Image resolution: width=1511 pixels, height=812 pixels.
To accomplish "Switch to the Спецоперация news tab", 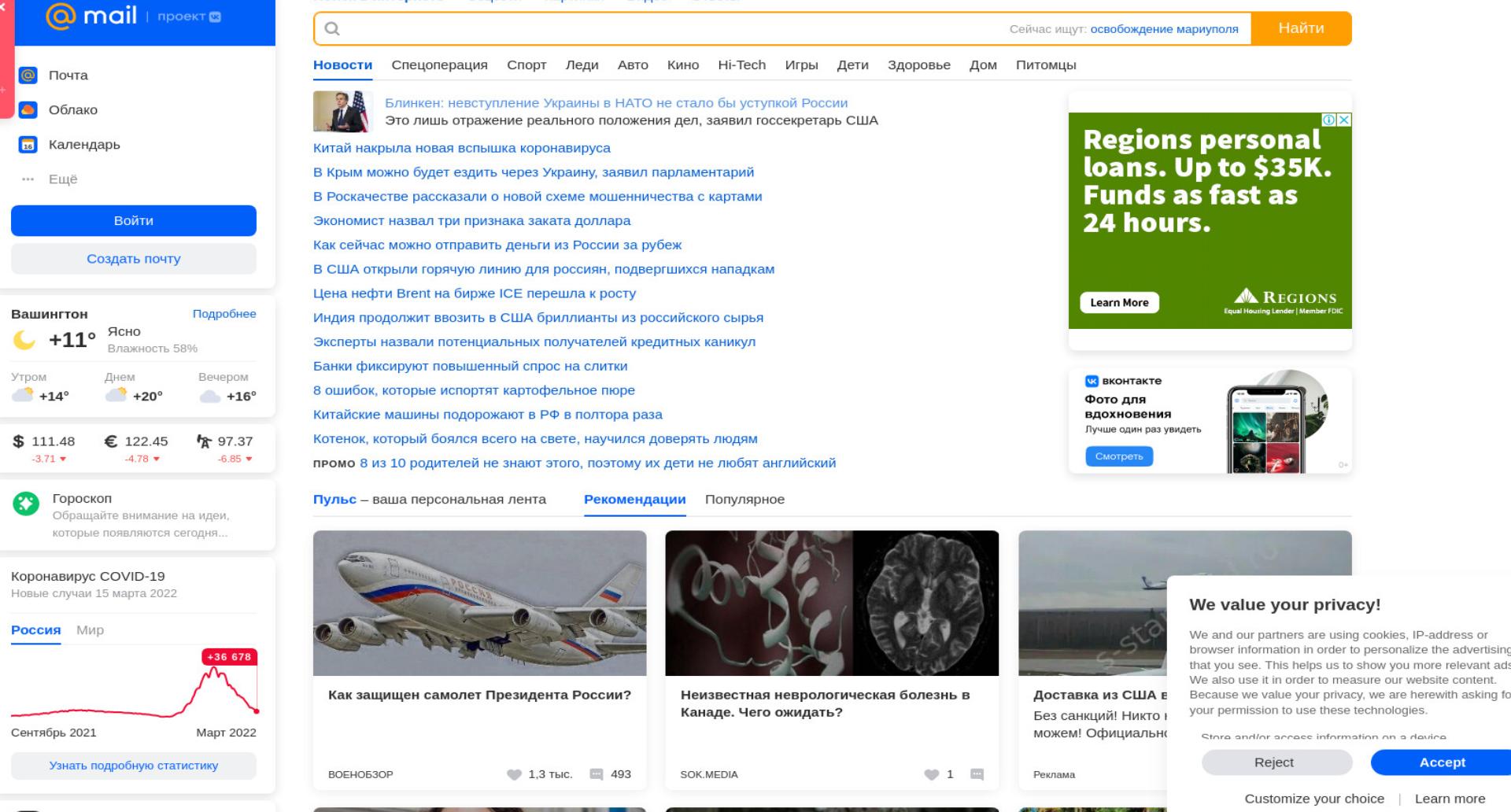I will click(x=439, y=65).
